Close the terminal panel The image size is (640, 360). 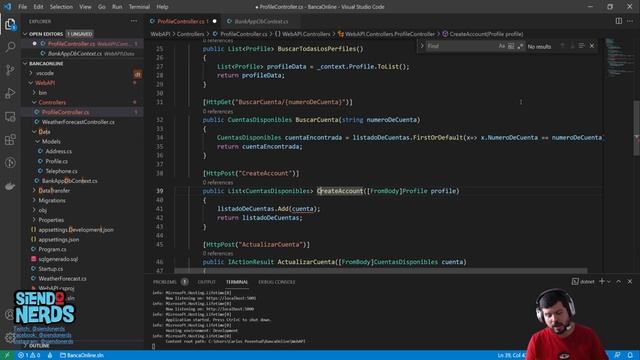pos(630,281)
